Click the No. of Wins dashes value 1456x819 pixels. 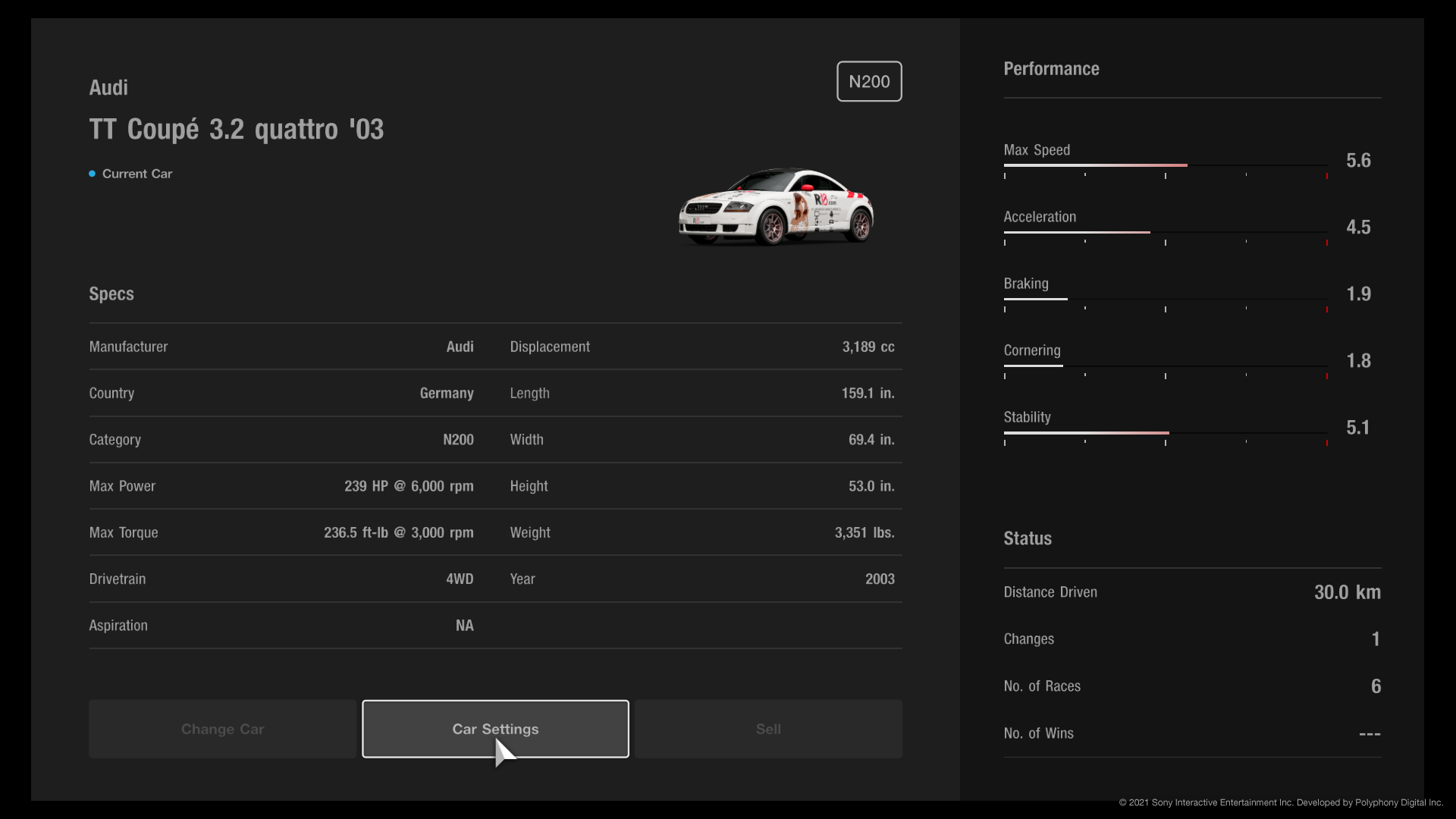pos(1370,734)
